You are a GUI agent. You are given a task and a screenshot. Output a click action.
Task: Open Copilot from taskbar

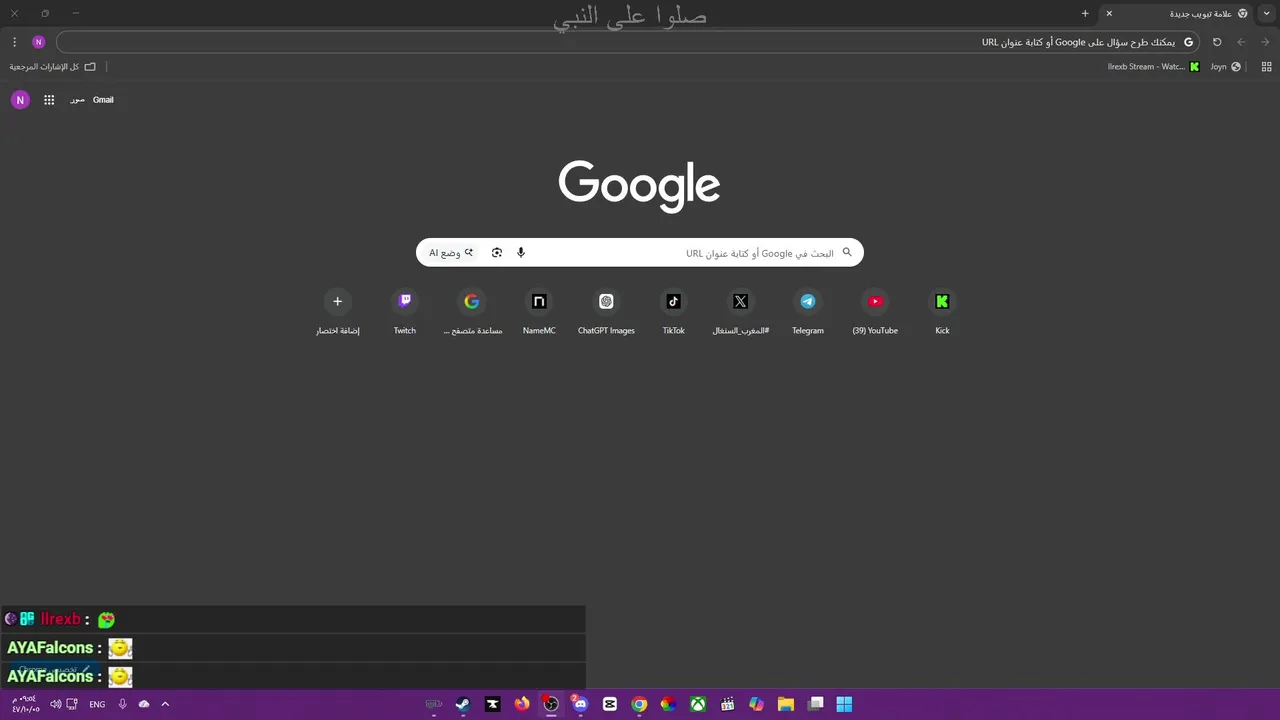(x=757, y=704)
